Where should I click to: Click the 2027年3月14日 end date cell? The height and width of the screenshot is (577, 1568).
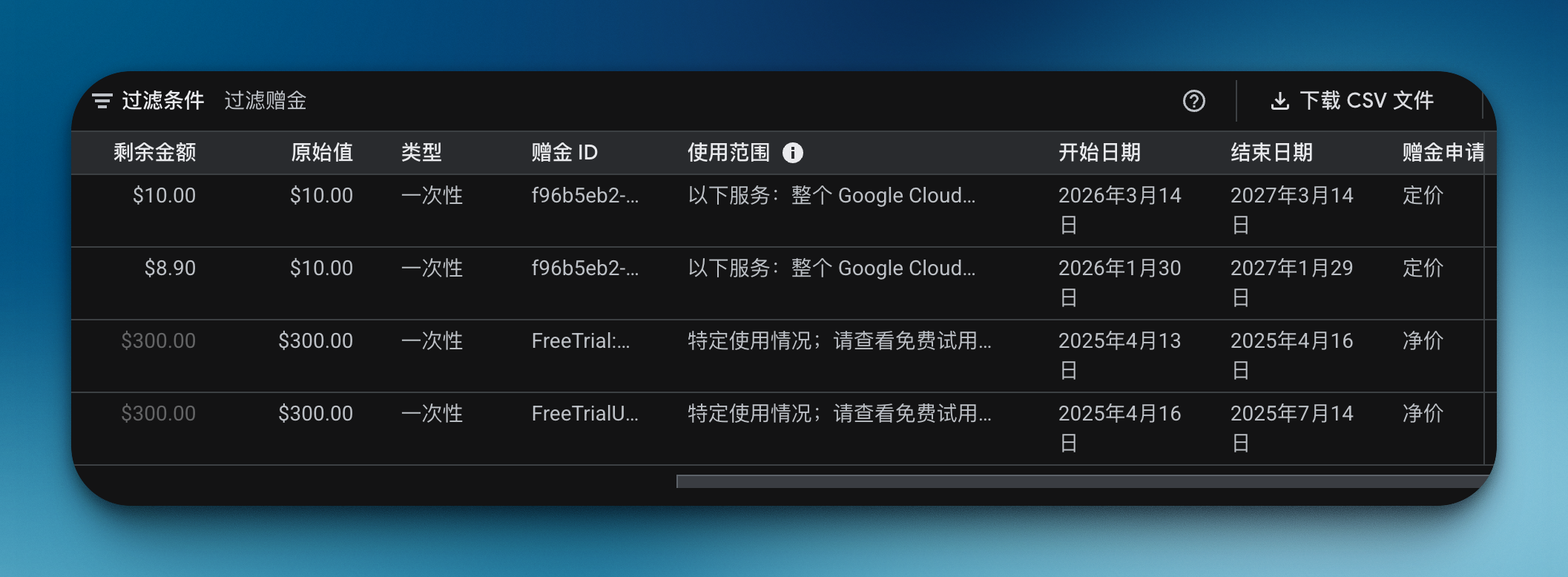[x=1291, y=209]
